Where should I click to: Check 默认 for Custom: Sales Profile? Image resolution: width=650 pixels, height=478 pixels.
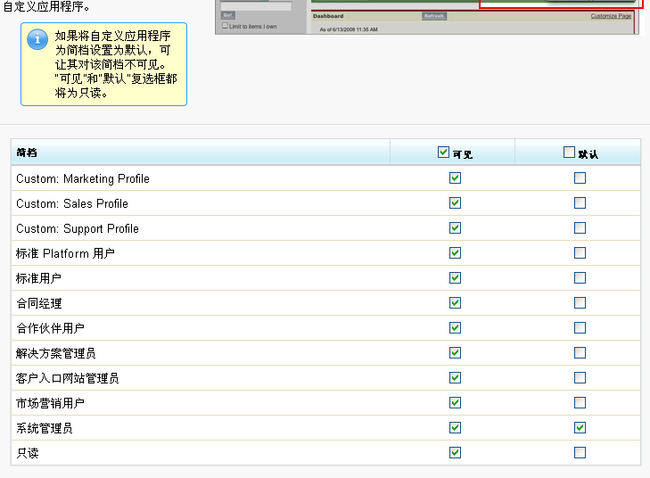580,203
